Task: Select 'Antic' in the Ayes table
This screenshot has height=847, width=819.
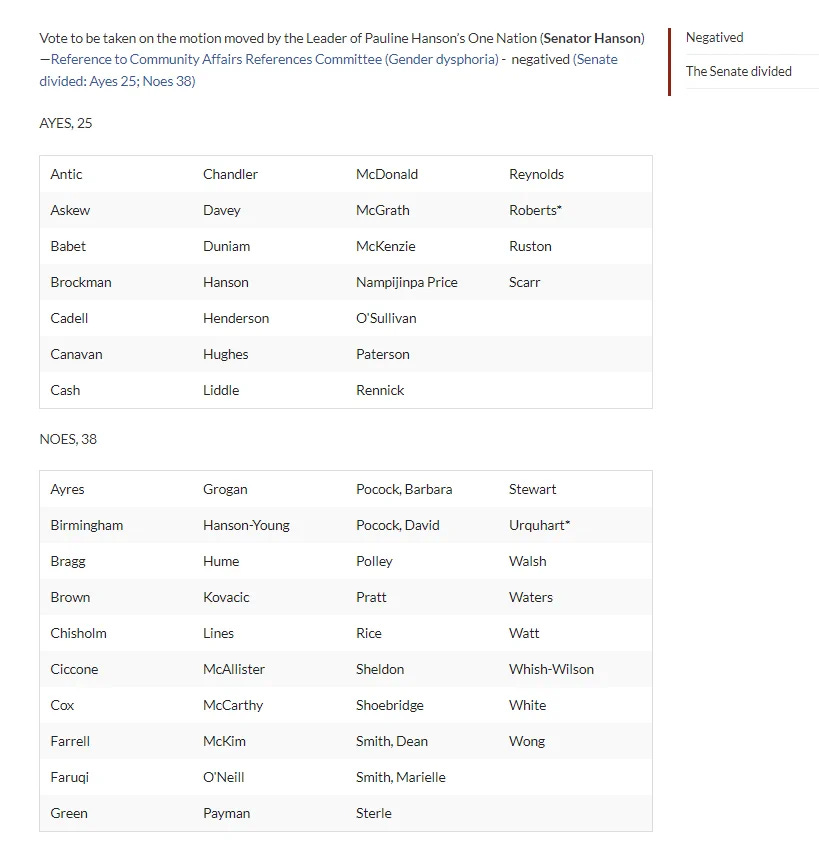Action: click(x=66, y=174)
